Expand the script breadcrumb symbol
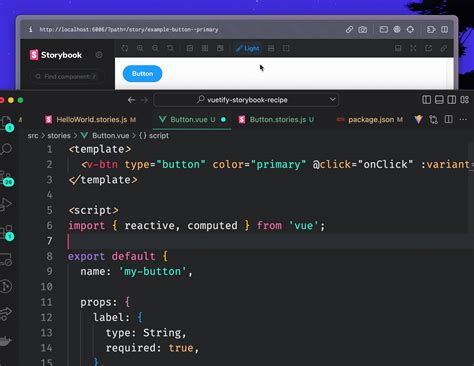Image resolution: width=474 pixels, height=366 pixels. tap(154, 136)
